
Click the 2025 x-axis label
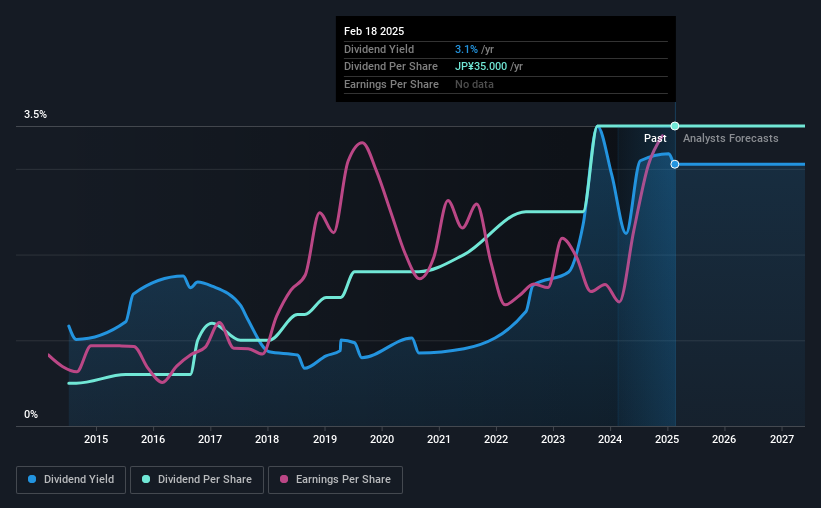667,439
